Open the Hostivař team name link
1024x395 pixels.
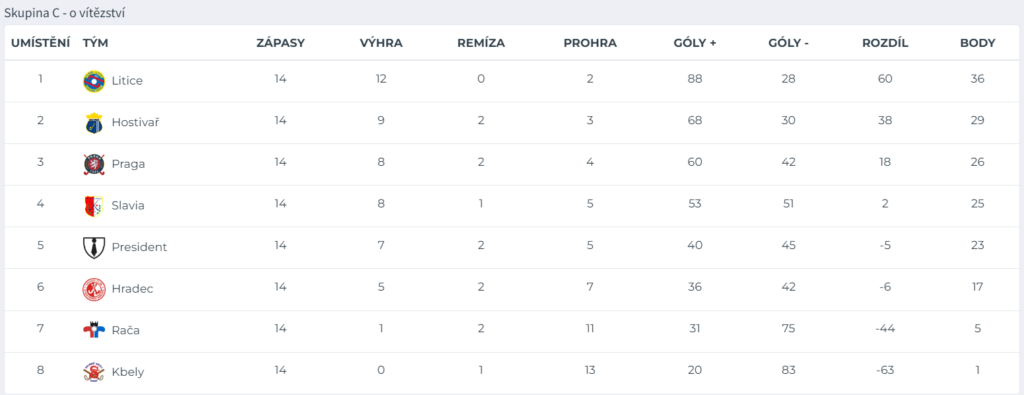(135, 122)
